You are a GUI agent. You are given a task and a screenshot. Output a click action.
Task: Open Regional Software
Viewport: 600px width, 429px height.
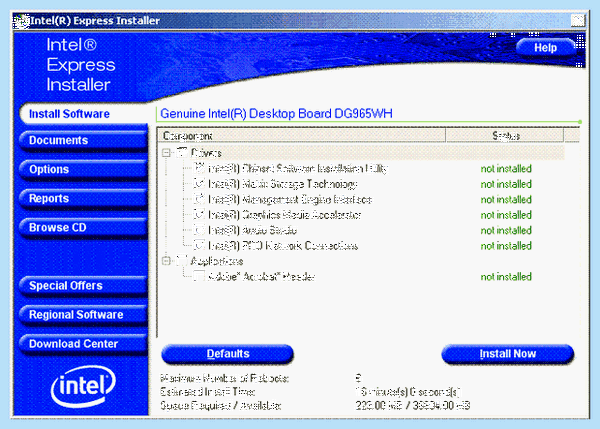click(x=83, y=315)
